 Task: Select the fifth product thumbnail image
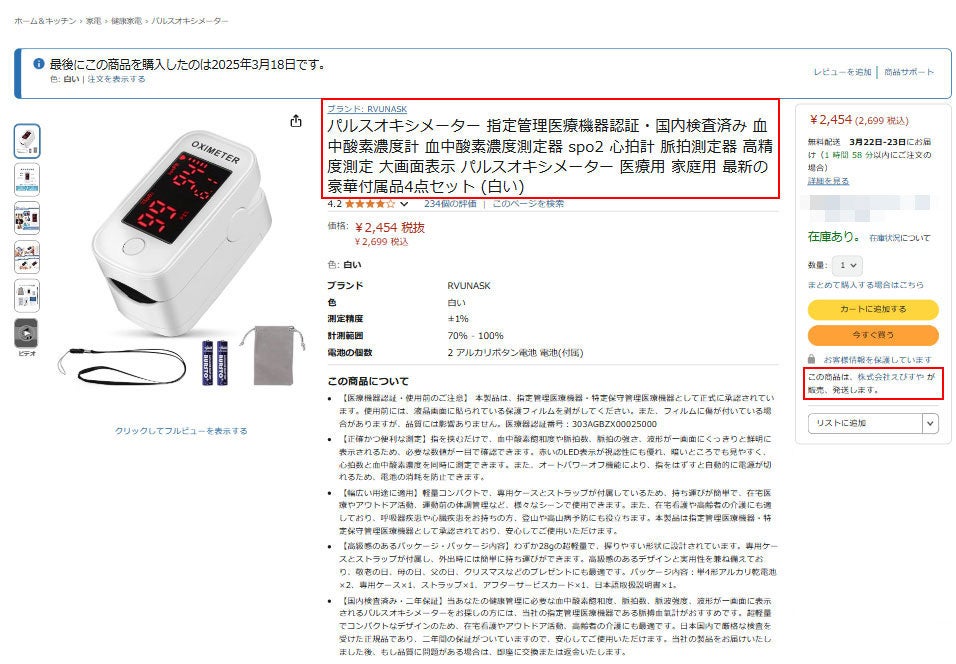[27, 296]
